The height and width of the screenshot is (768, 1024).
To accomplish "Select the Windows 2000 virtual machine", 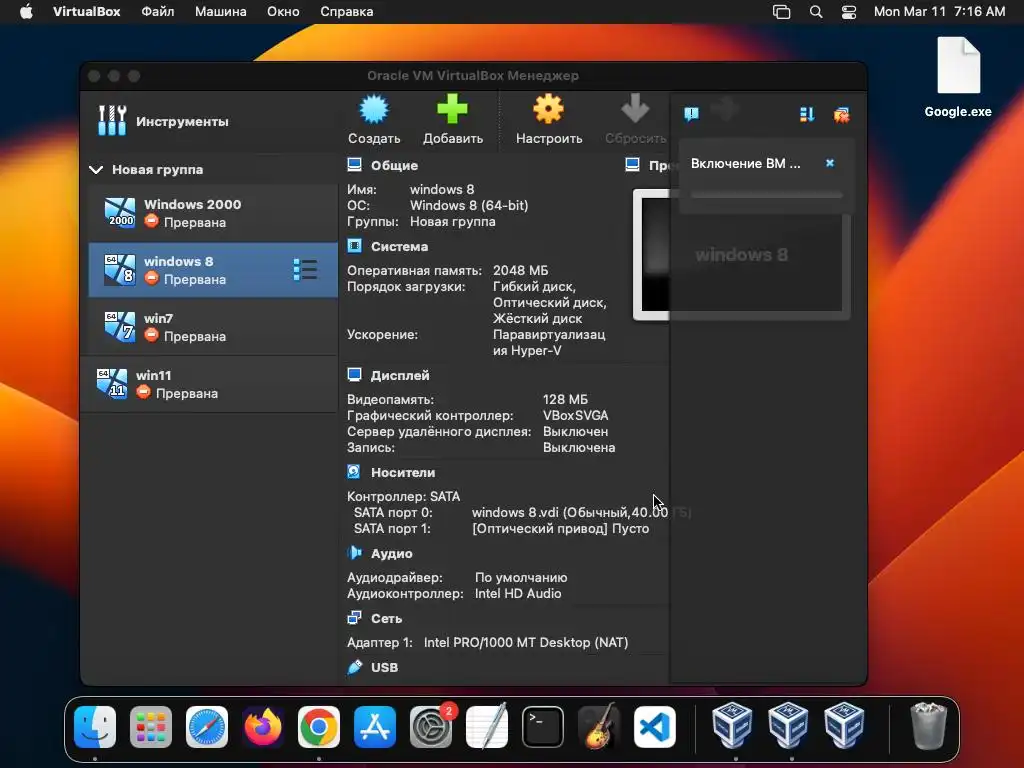I will click(x=213, y=213).
